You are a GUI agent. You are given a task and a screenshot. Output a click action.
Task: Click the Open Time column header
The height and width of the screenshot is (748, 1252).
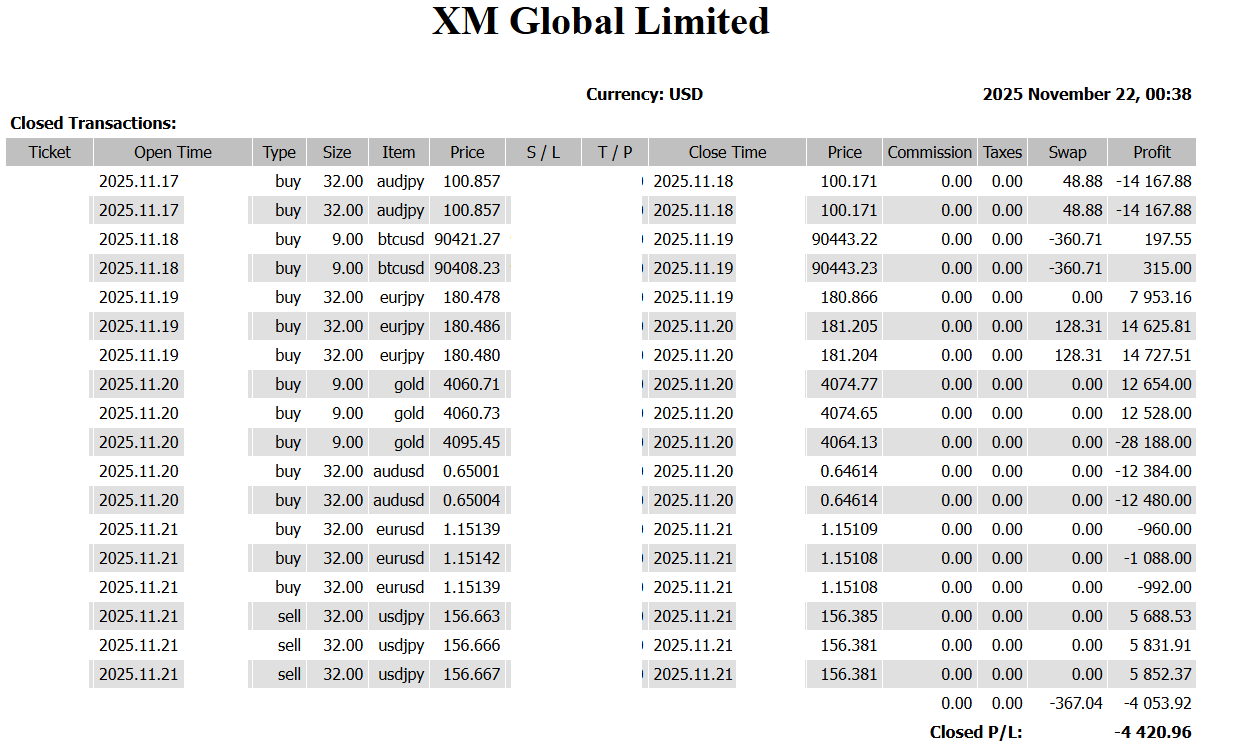click(173, 152)
